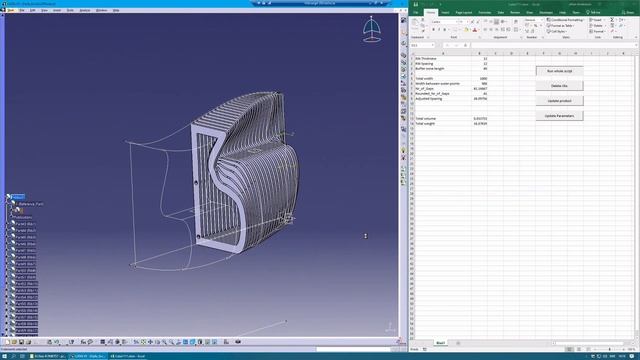
Task: Open Conditional Formatting dropdown
Action: click(x=566, y=20)
